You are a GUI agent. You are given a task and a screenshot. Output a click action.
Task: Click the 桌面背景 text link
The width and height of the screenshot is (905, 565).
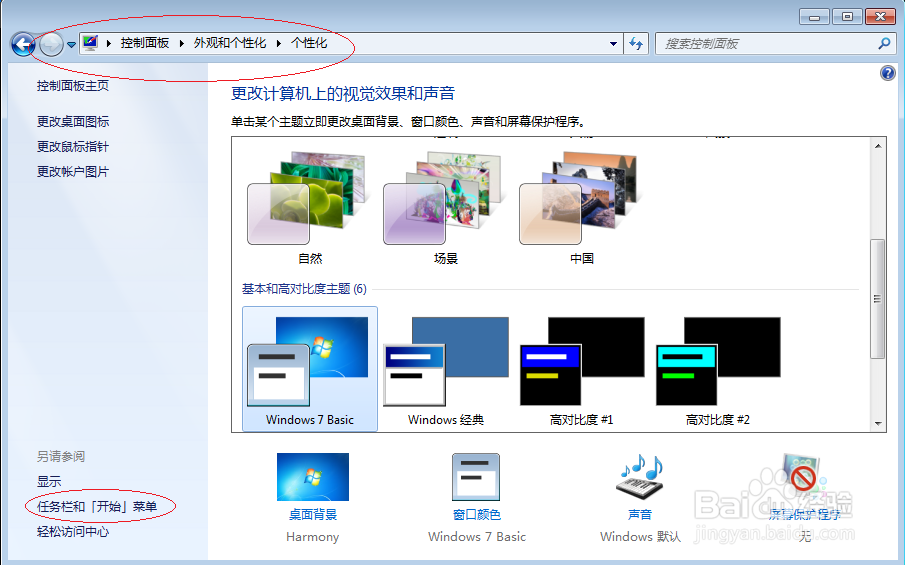pos(313,515)
